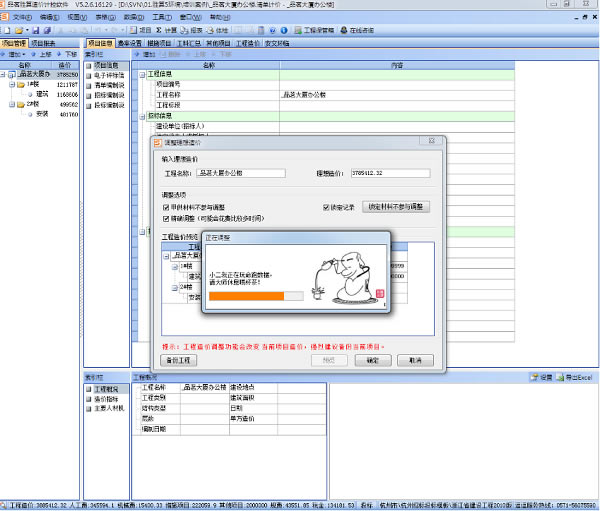600x511 pixels.
Task: Click the orange progress bar
Action: (247, 296)
